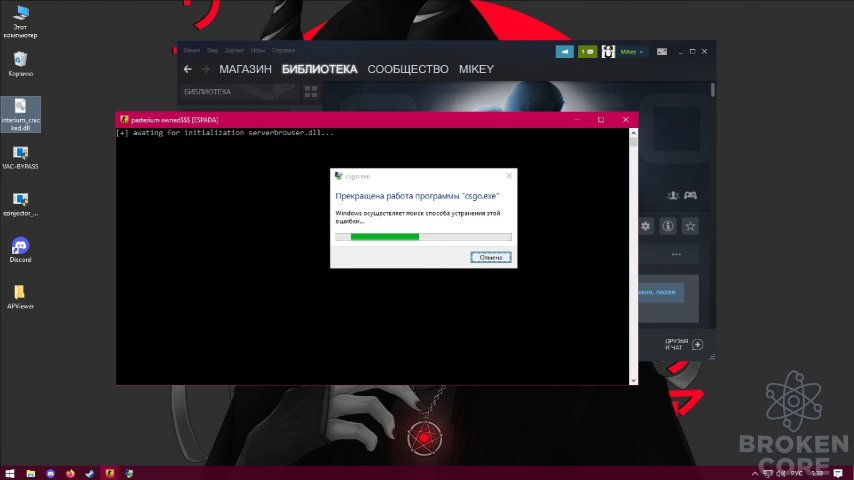Open Steam from the taskbar
Image resolution: width=854 pixels, height=480 pixels.
[90, 473]
